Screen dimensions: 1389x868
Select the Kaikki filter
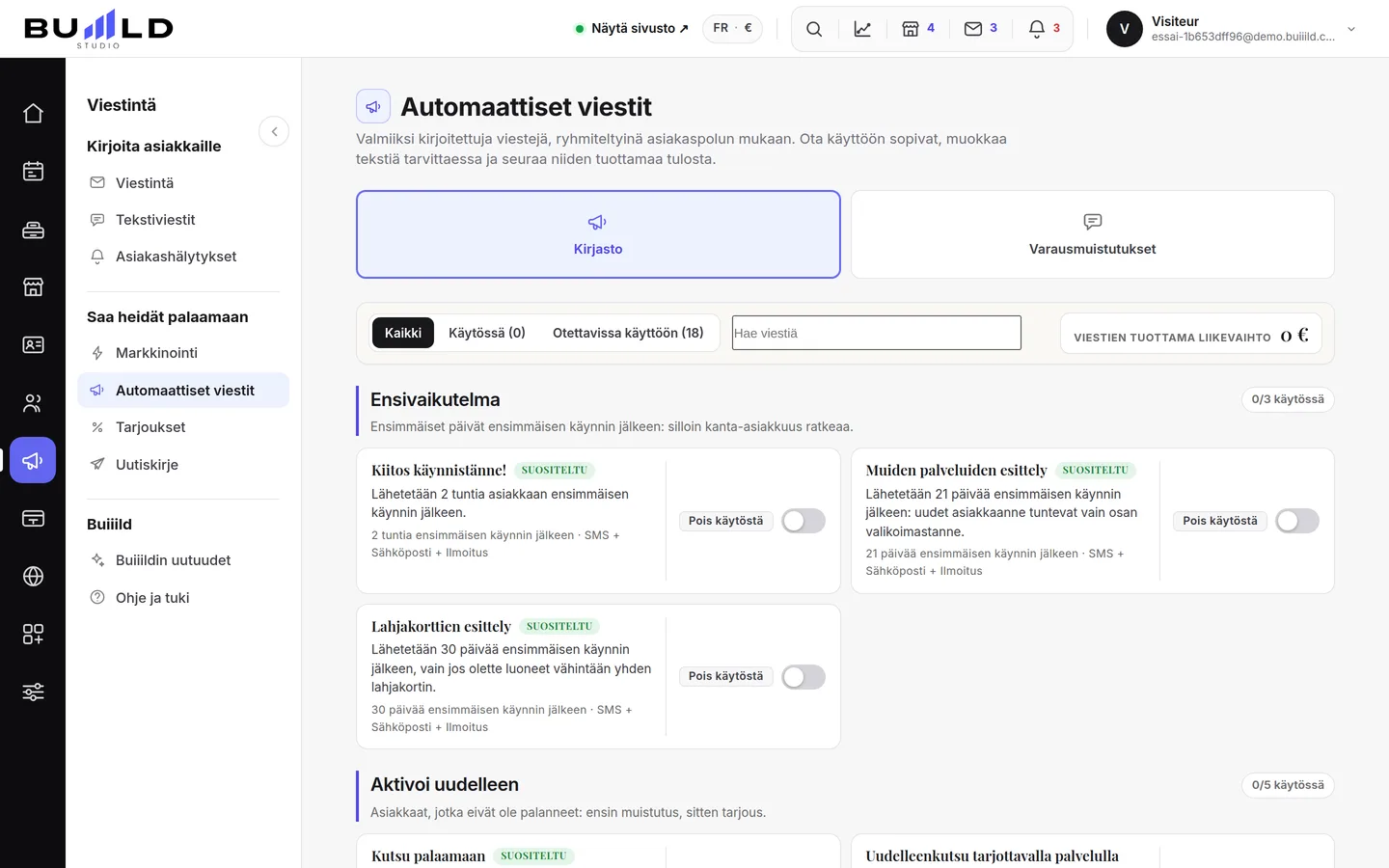pos(402,333)
